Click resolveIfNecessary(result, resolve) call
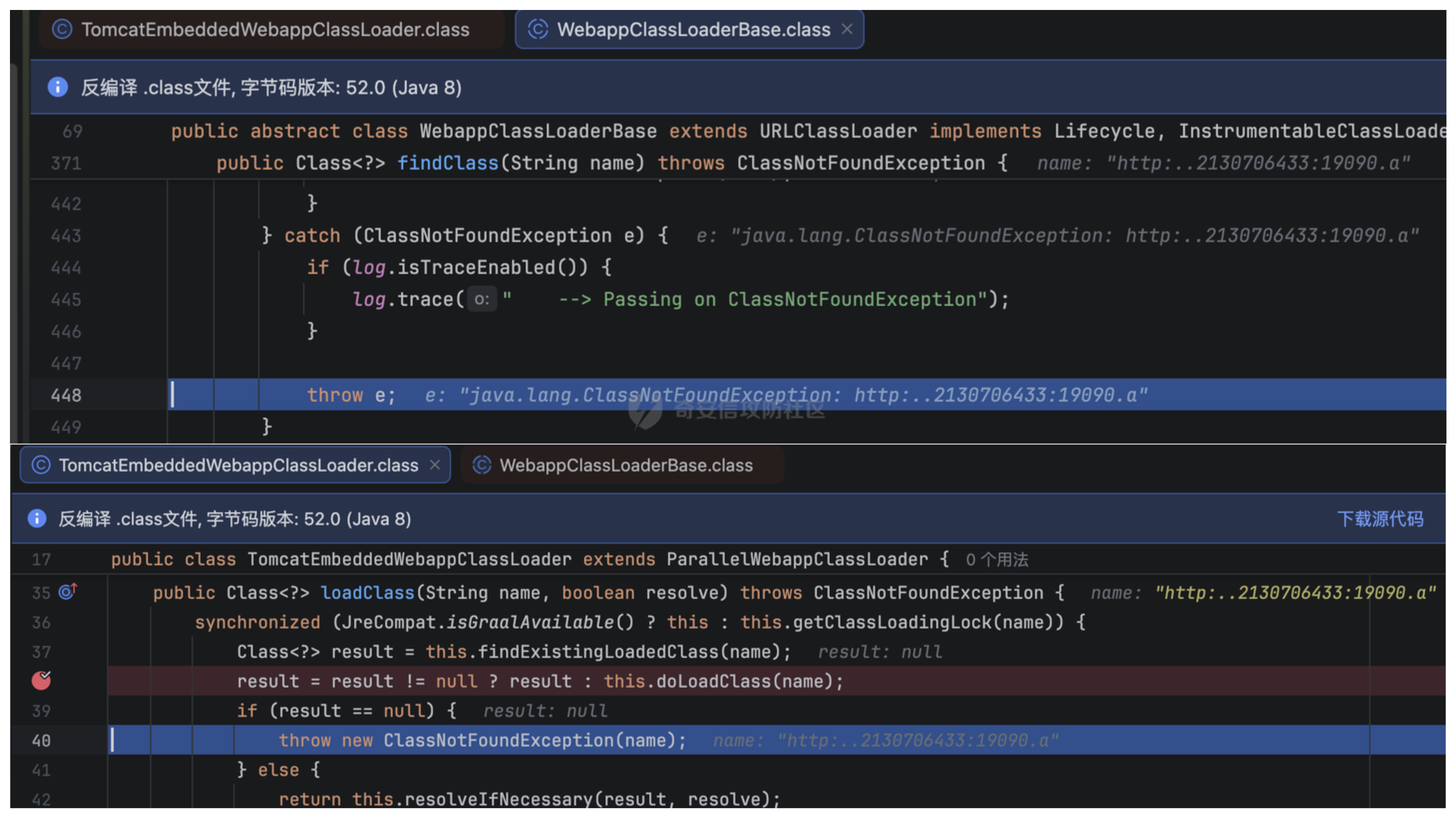Viewport: 1456px width, 818px height. pos(587,799)
